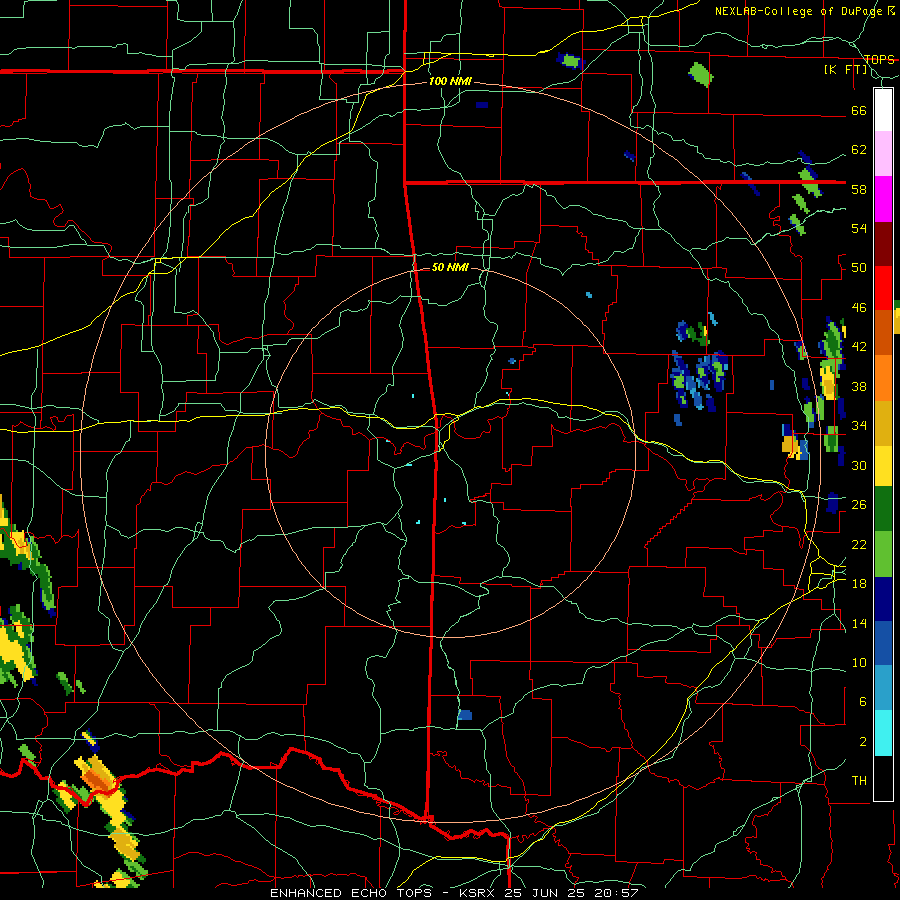This screenshot has width=900, height=900.
Task: Click the 46 legend value
Action: point(859,308)
